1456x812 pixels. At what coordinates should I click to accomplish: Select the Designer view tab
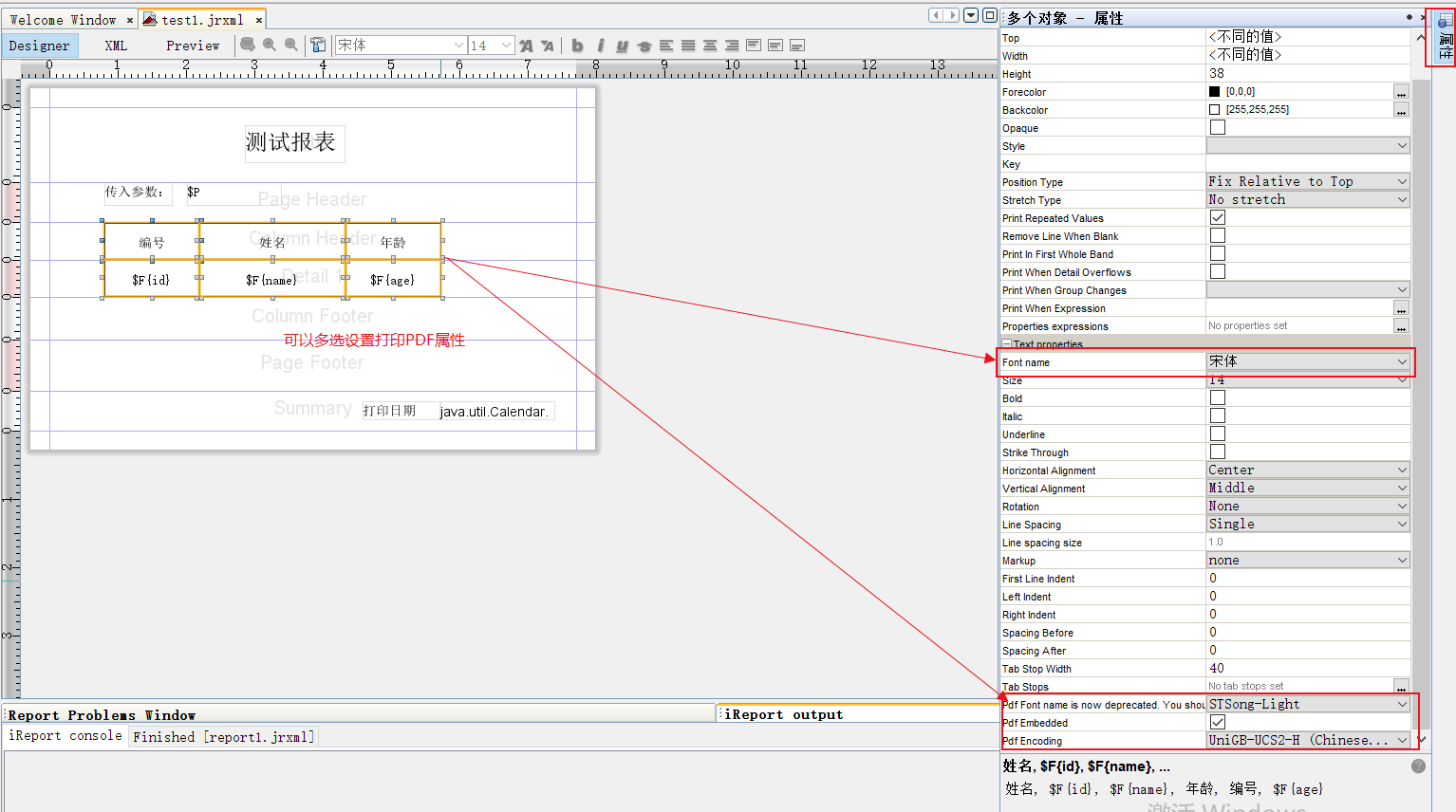(x=39, y=46)
